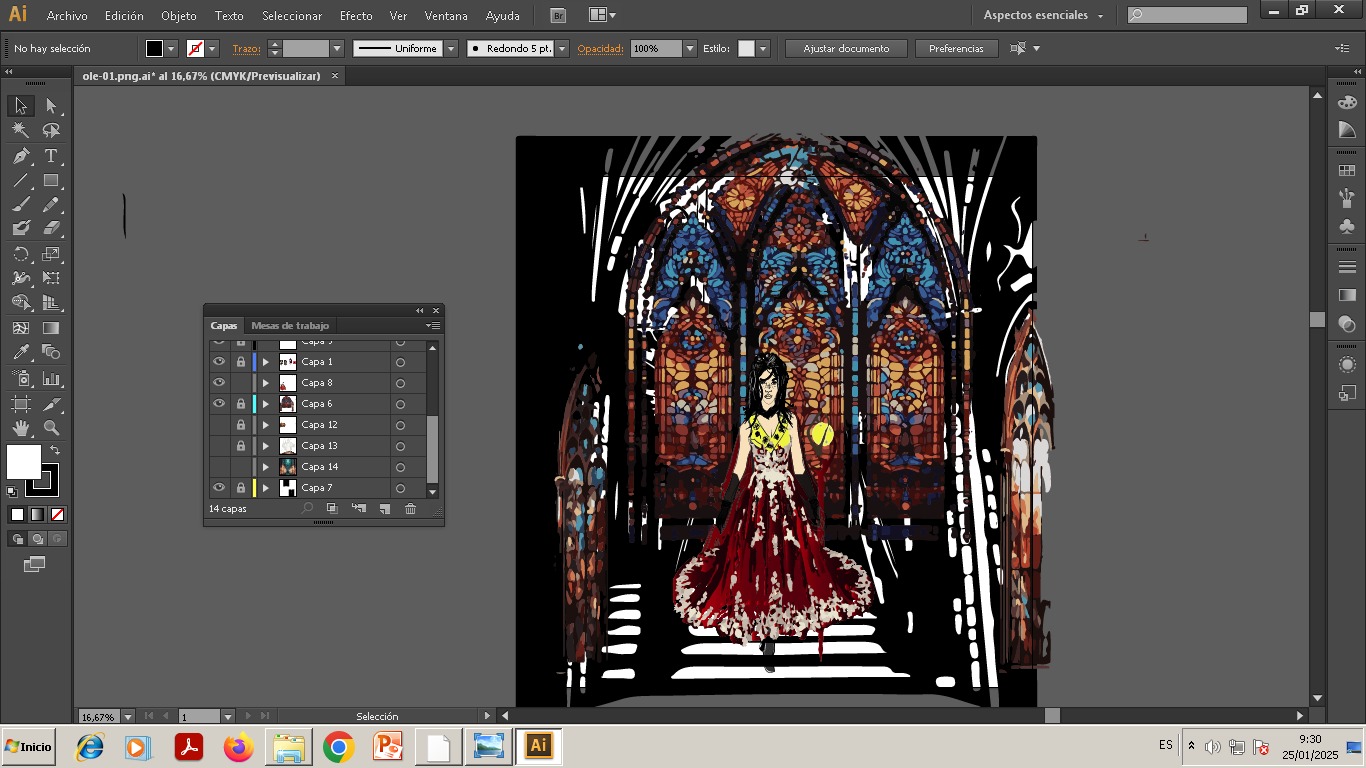Open Firefox from the taskbar
Screen dimensions: 1366x768
click(238, 747)
